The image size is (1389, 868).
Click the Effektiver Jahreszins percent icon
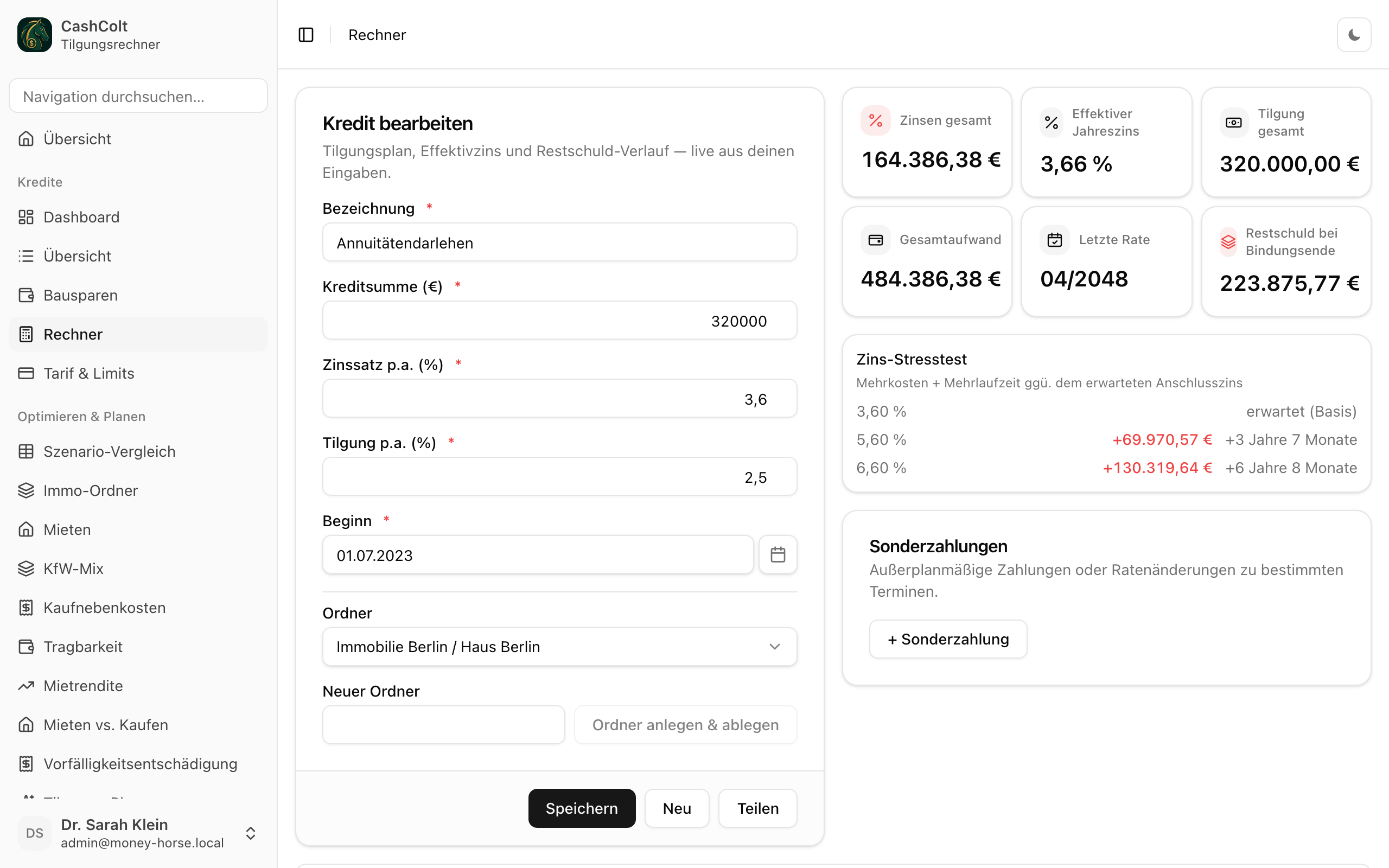(1052, 122)
